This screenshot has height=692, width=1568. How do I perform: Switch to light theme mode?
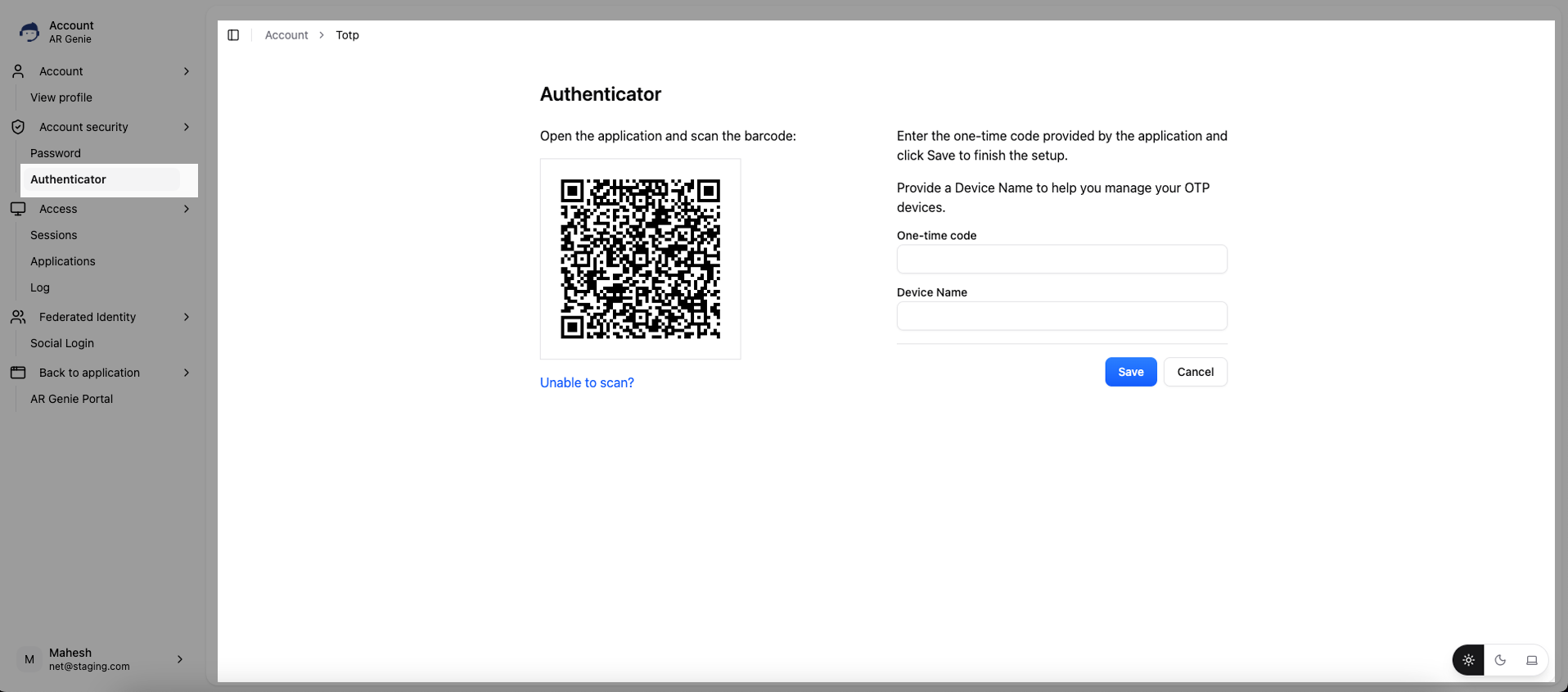click(x=1468, y=660)
